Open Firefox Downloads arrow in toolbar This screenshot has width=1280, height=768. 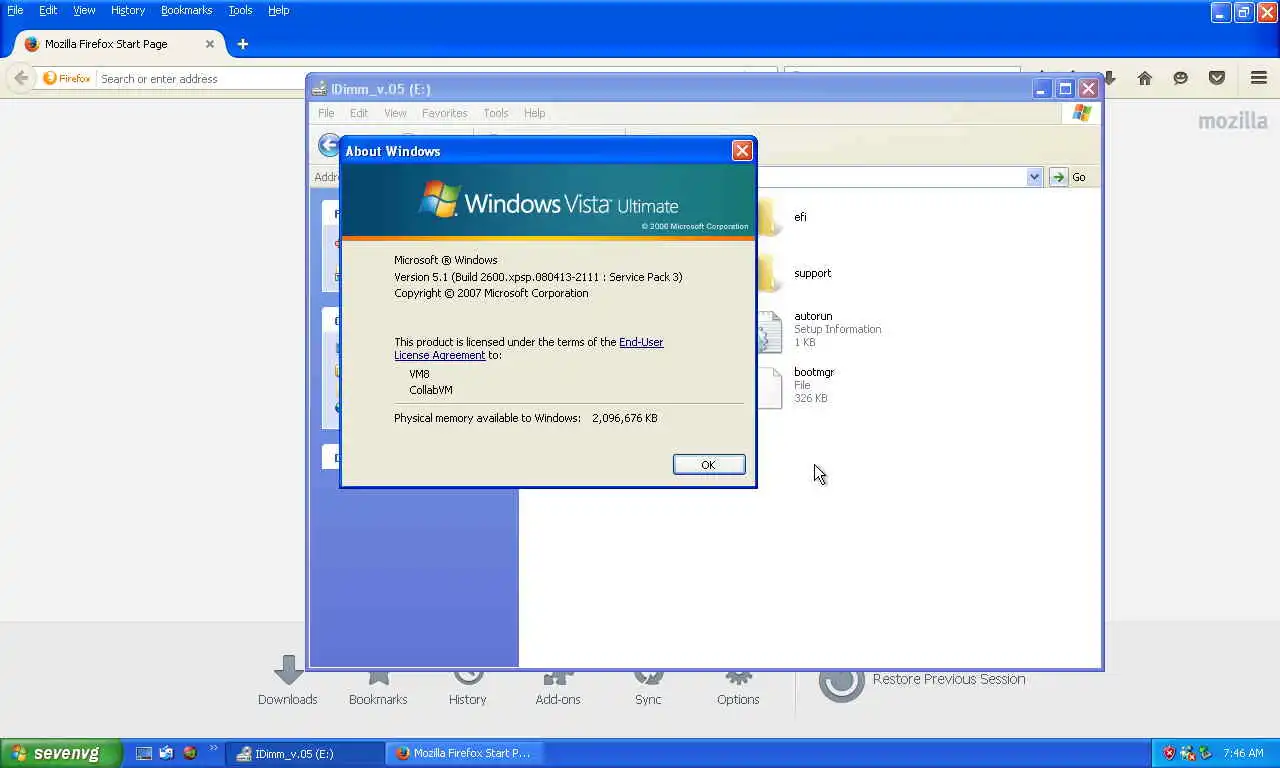click(x=1110, y=78)
